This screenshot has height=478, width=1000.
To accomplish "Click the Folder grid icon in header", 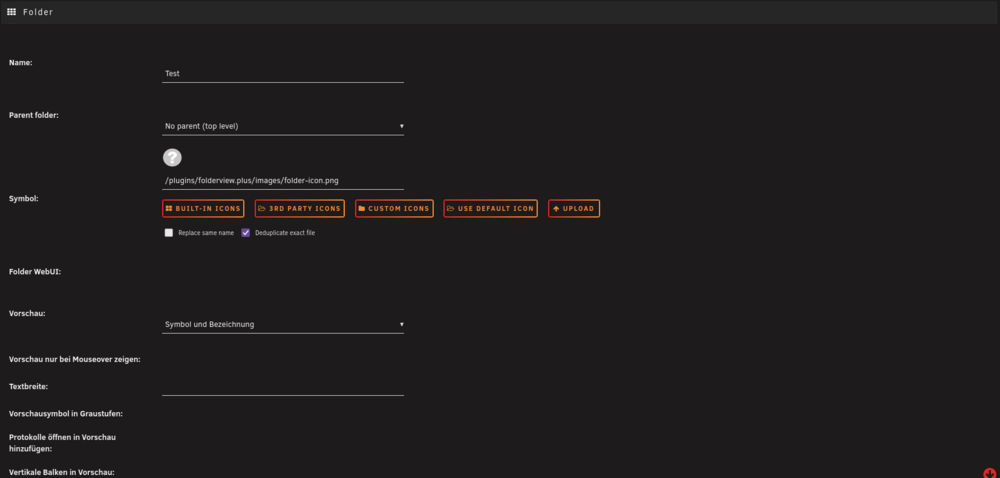I will (11, 11).
